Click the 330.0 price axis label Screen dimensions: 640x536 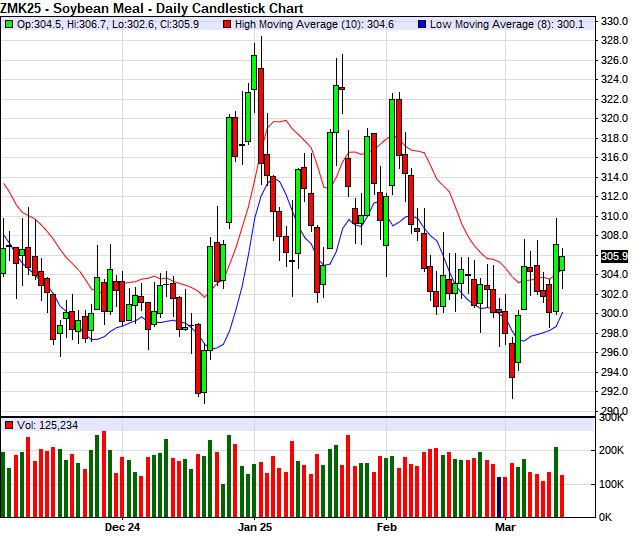pyautogui.click(x=614, y=20)
